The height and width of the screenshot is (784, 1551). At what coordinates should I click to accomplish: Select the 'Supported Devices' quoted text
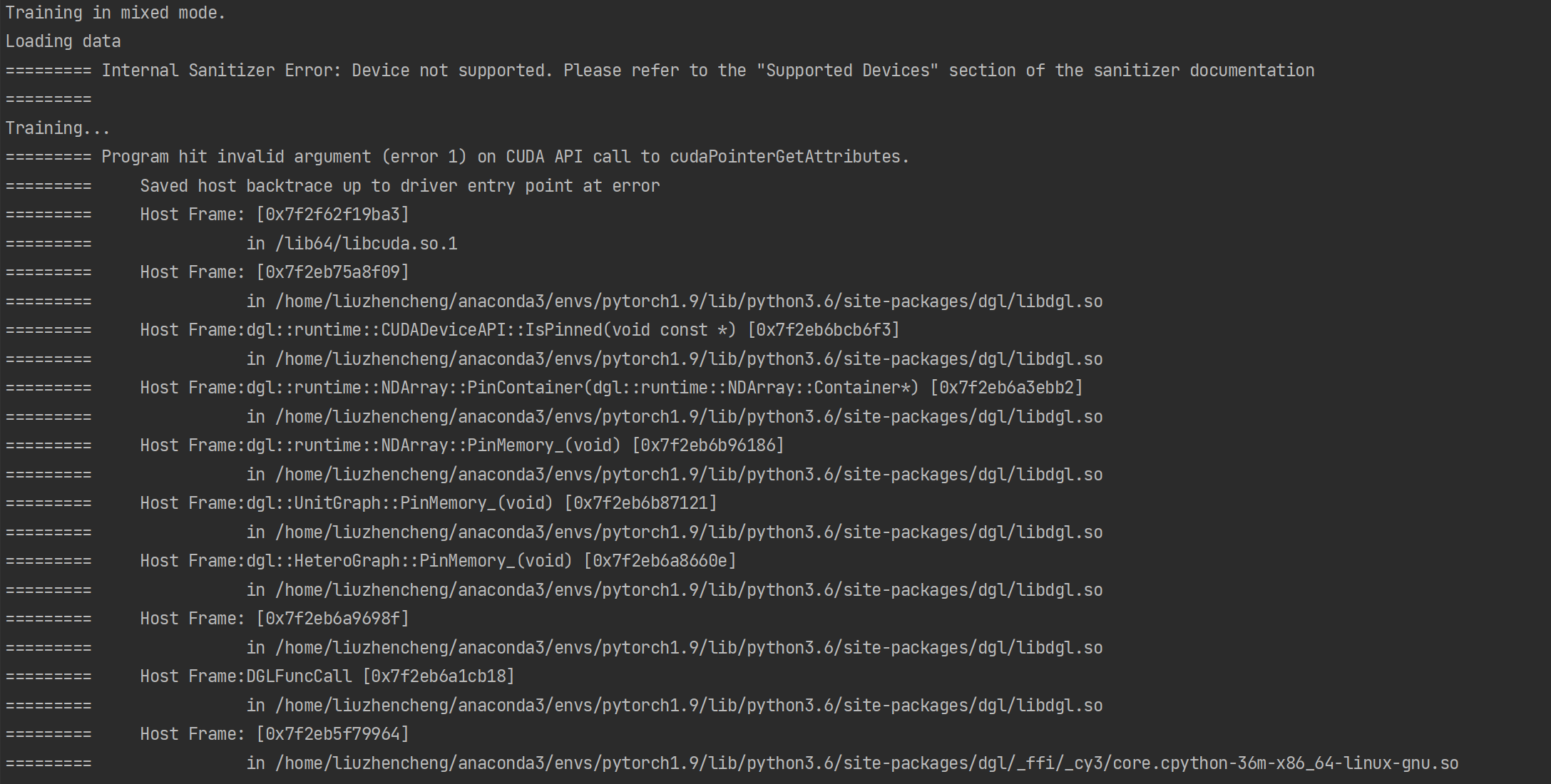tap(847, 70)
